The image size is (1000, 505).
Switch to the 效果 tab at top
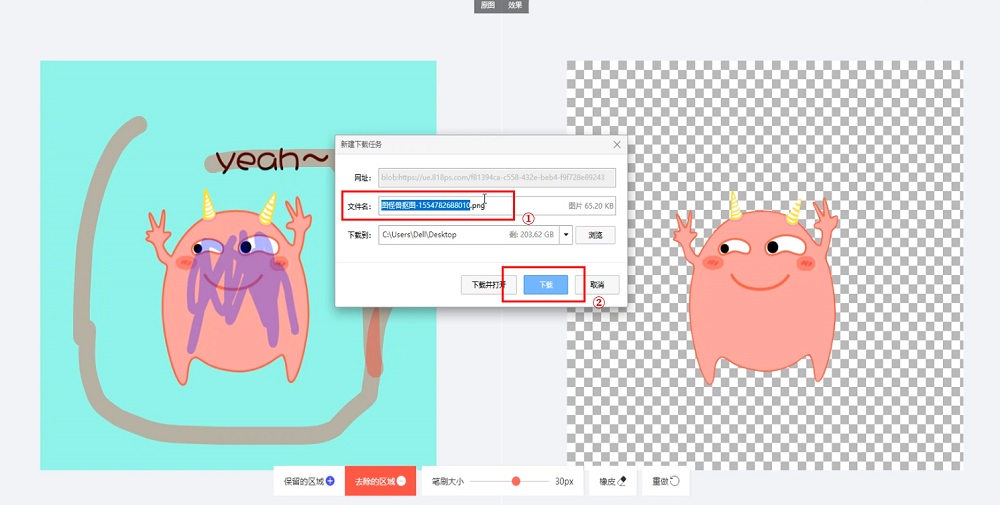pos(515,6)
